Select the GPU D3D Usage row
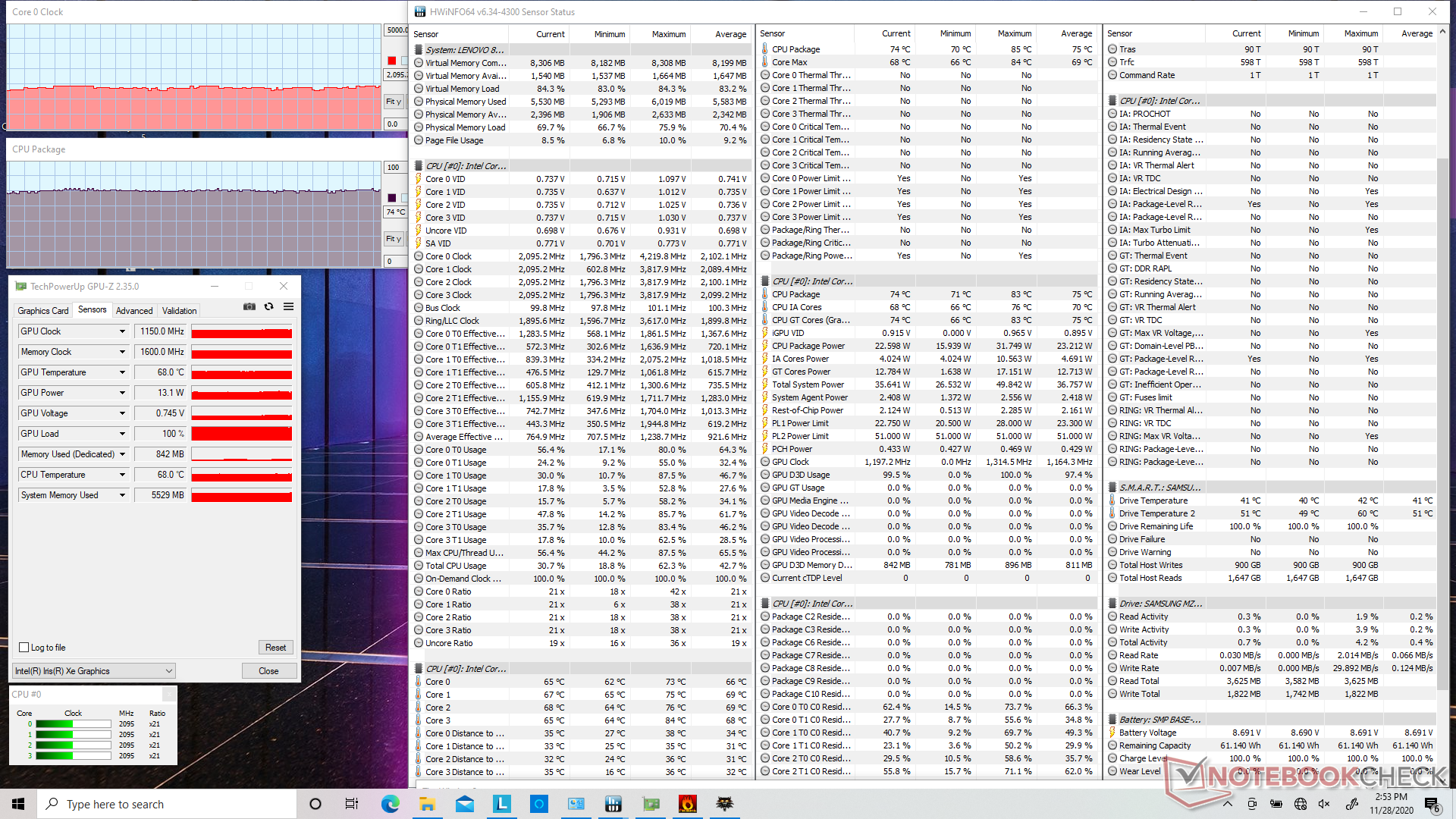Screen dimensions: 1456x819 point(927,475)
